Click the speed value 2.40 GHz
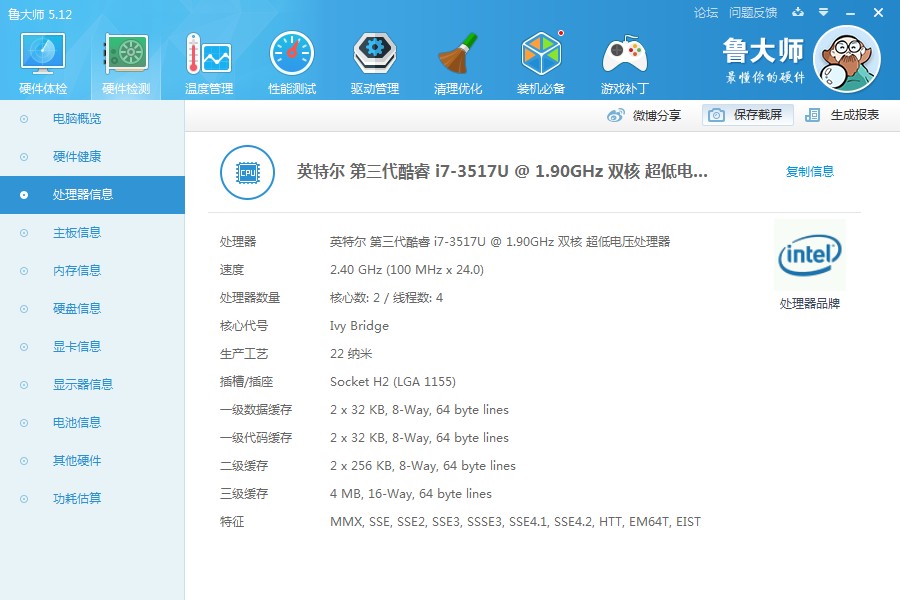The image size is (900, 600). pos(407,270)
